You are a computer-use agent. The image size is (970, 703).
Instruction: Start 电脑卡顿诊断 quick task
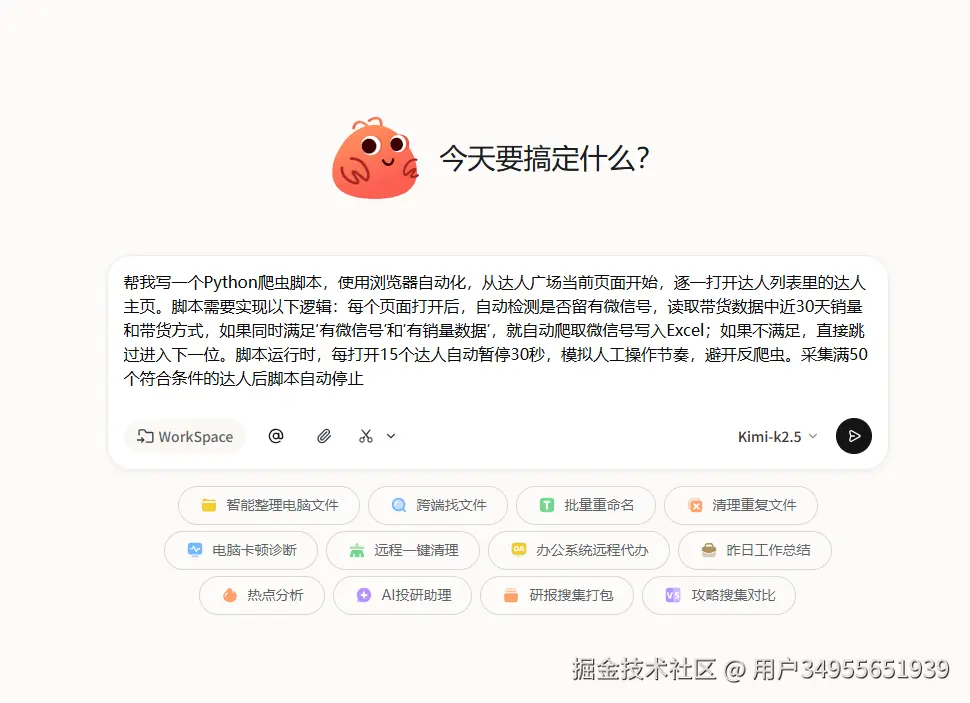click(241, 550)
